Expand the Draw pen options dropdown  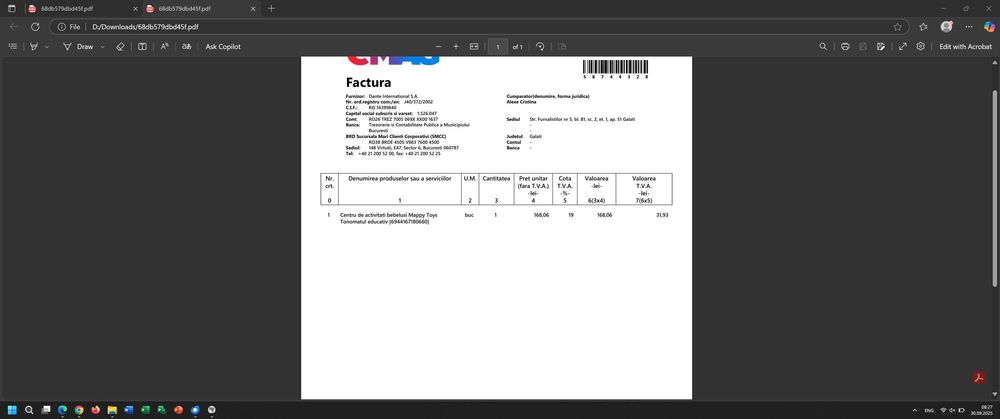click(102, 47)
